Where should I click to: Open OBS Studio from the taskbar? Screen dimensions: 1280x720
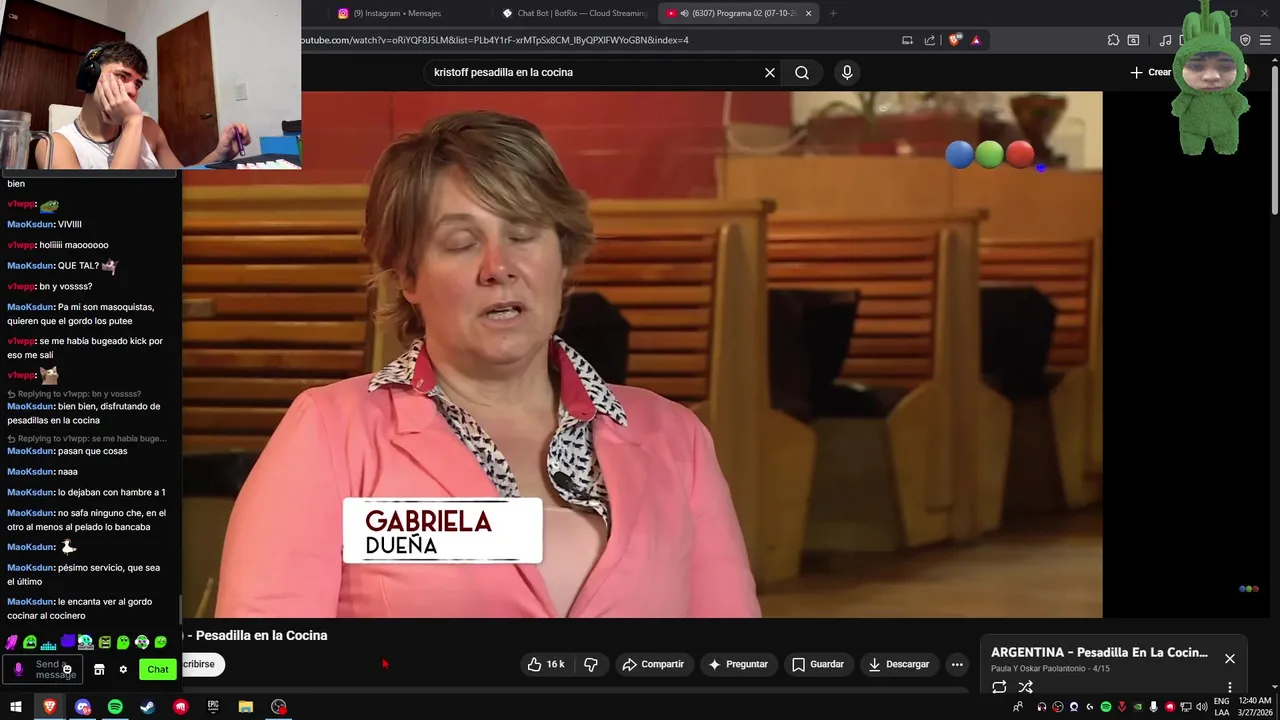pos(279,707)
